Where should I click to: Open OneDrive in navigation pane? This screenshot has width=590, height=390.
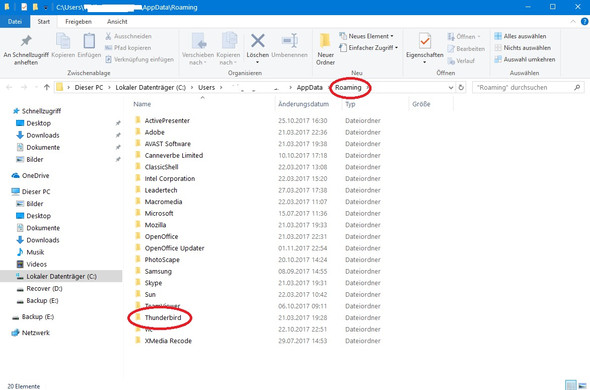point(30,175)
